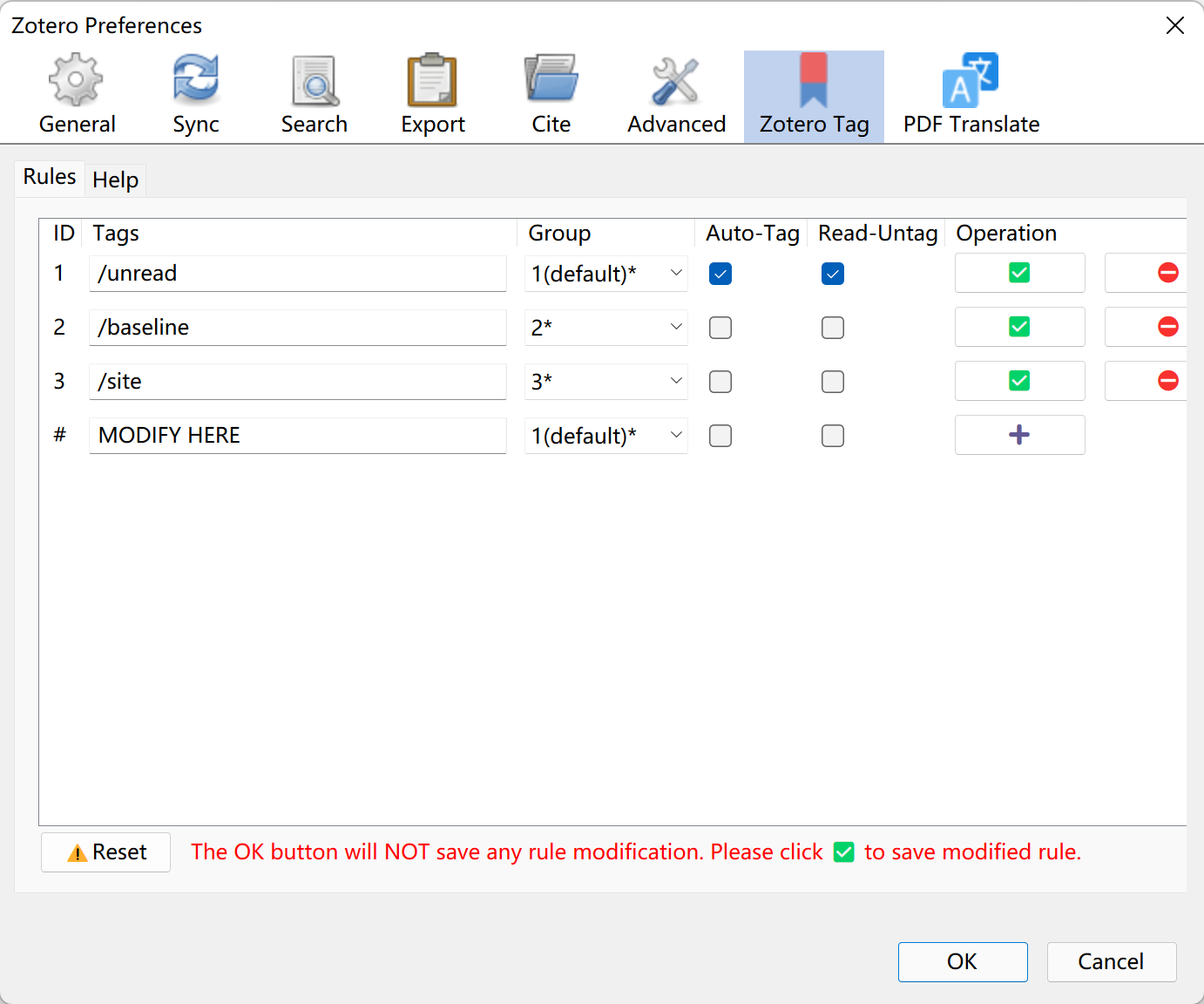Click the Read-Untag column header
Image resolution: width=1204 pixels, height=1004 pixels.
[877, 234]
